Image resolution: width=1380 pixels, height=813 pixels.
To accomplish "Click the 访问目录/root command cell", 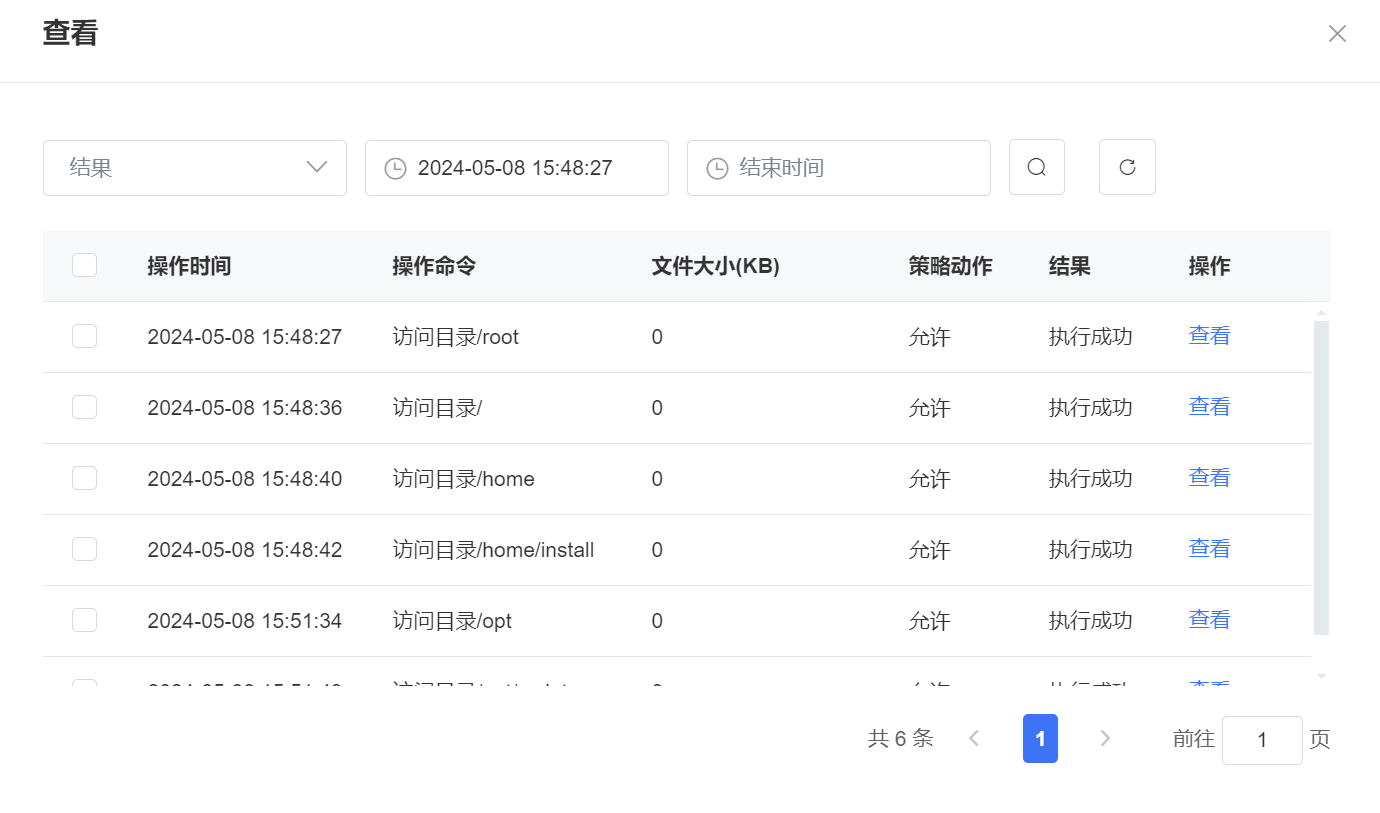I will click(x=456, y=337).
